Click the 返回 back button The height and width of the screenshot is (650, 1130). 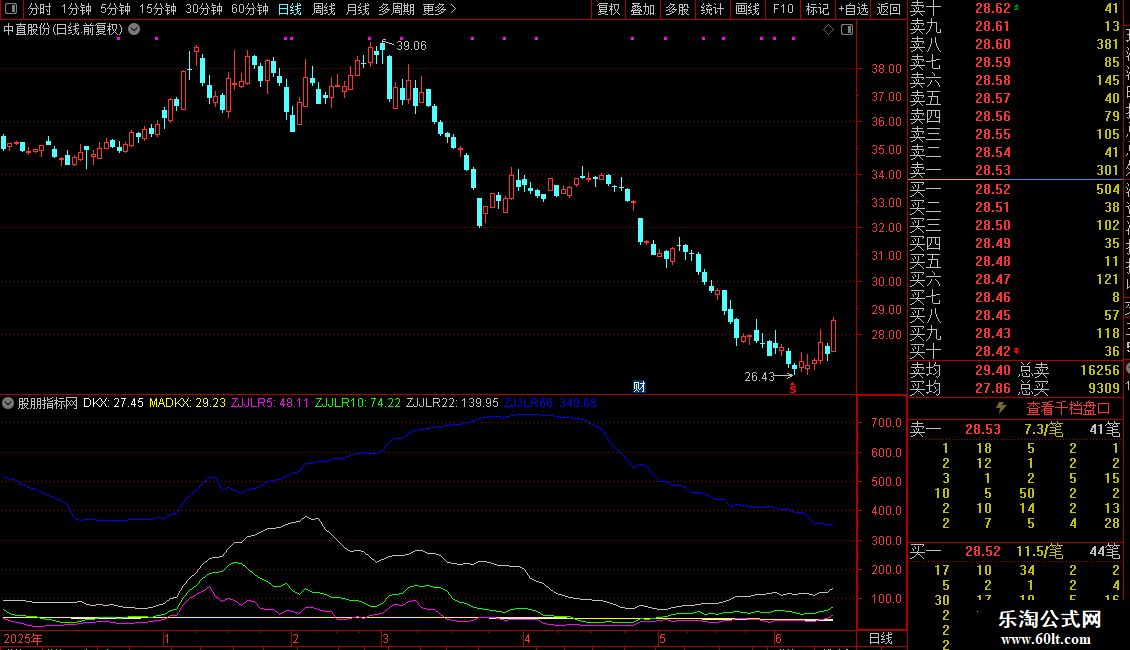(x=889, y=9)
